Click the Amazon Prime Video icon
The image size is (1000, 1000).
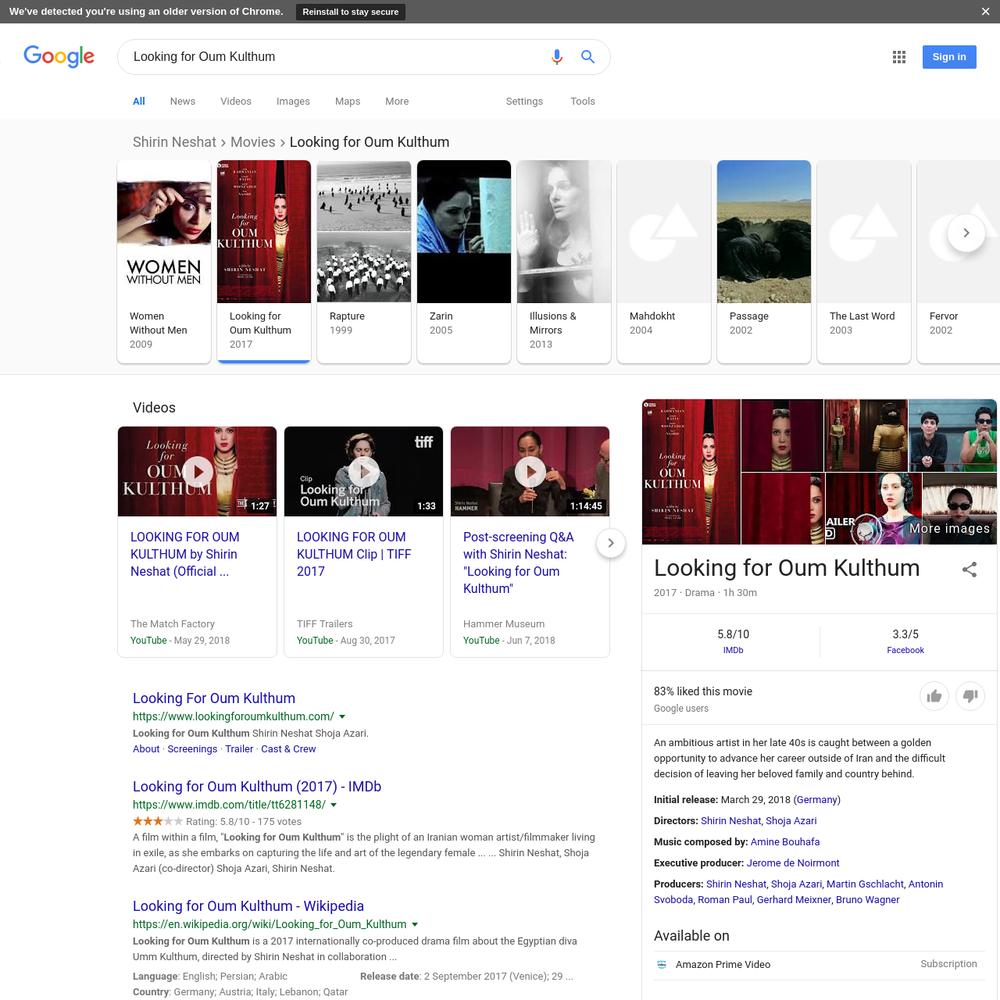pyautogui.click(x=661, y=964)
